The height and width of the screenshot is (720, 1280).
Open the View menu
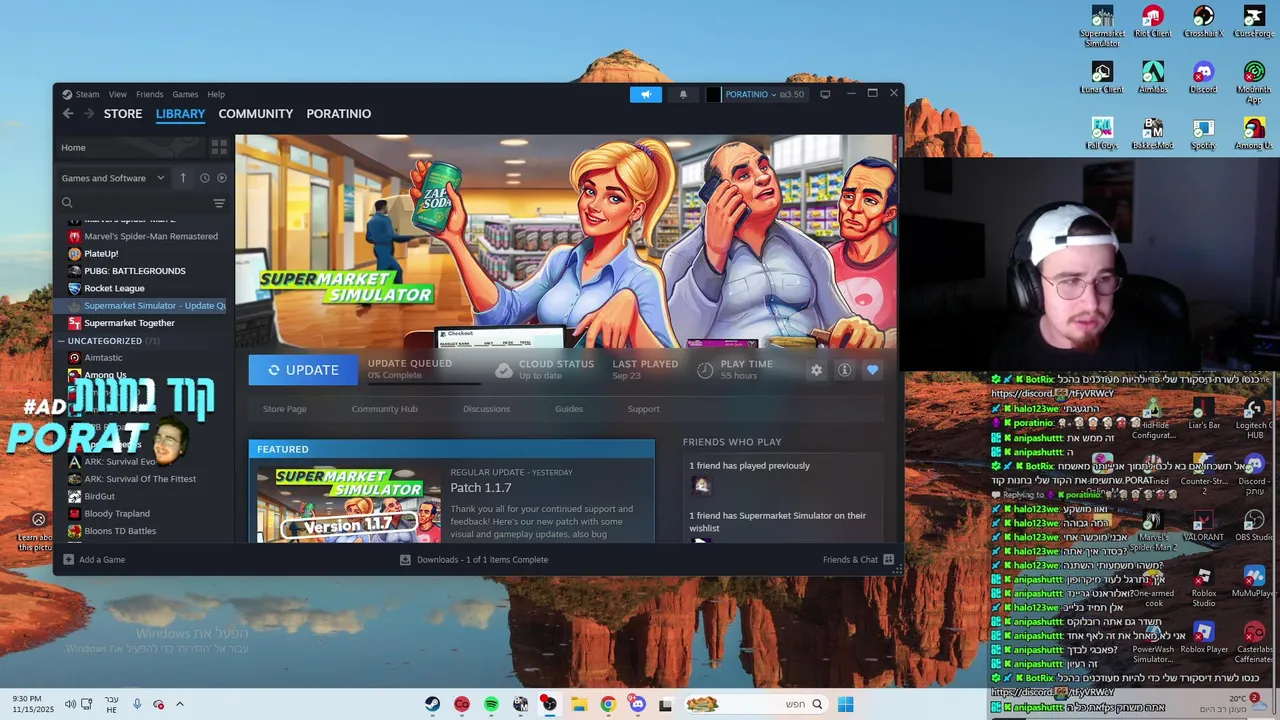pyautogui.click(x=117, y=94)
